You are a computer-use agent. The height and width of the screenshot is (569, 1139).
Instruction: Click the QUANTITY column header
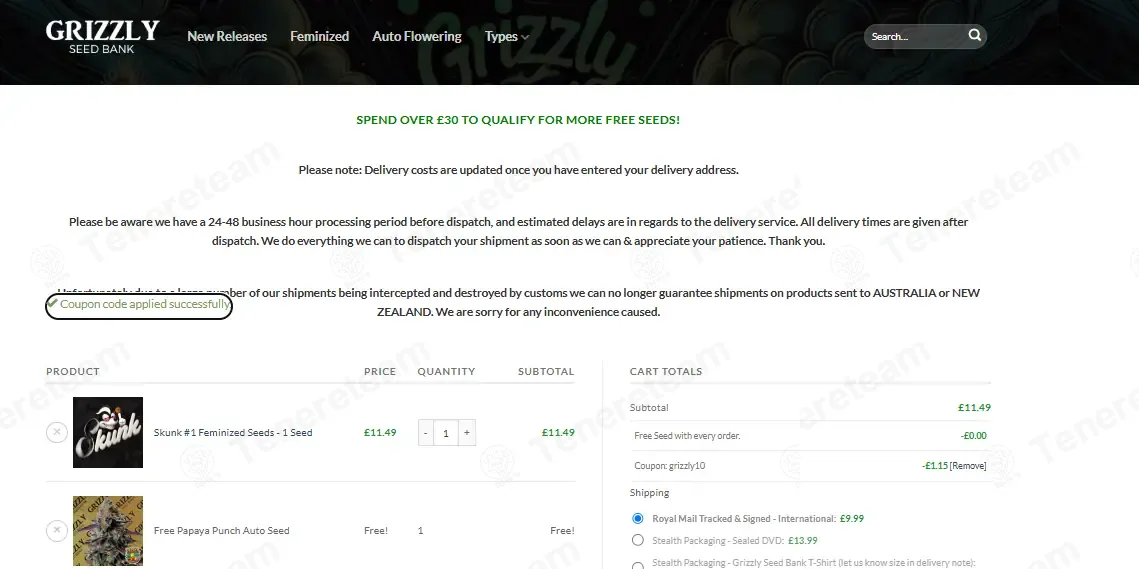point(446,371)
